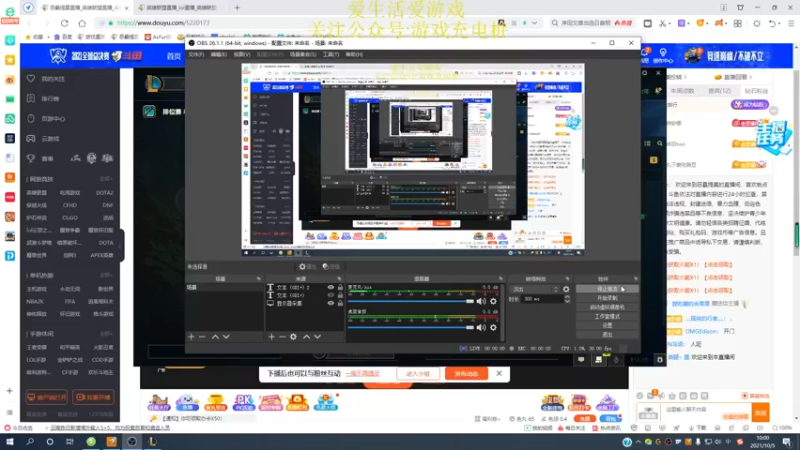Click the Exit button in OBS controls
800x450 pixels.
click(x=607, y=335)
